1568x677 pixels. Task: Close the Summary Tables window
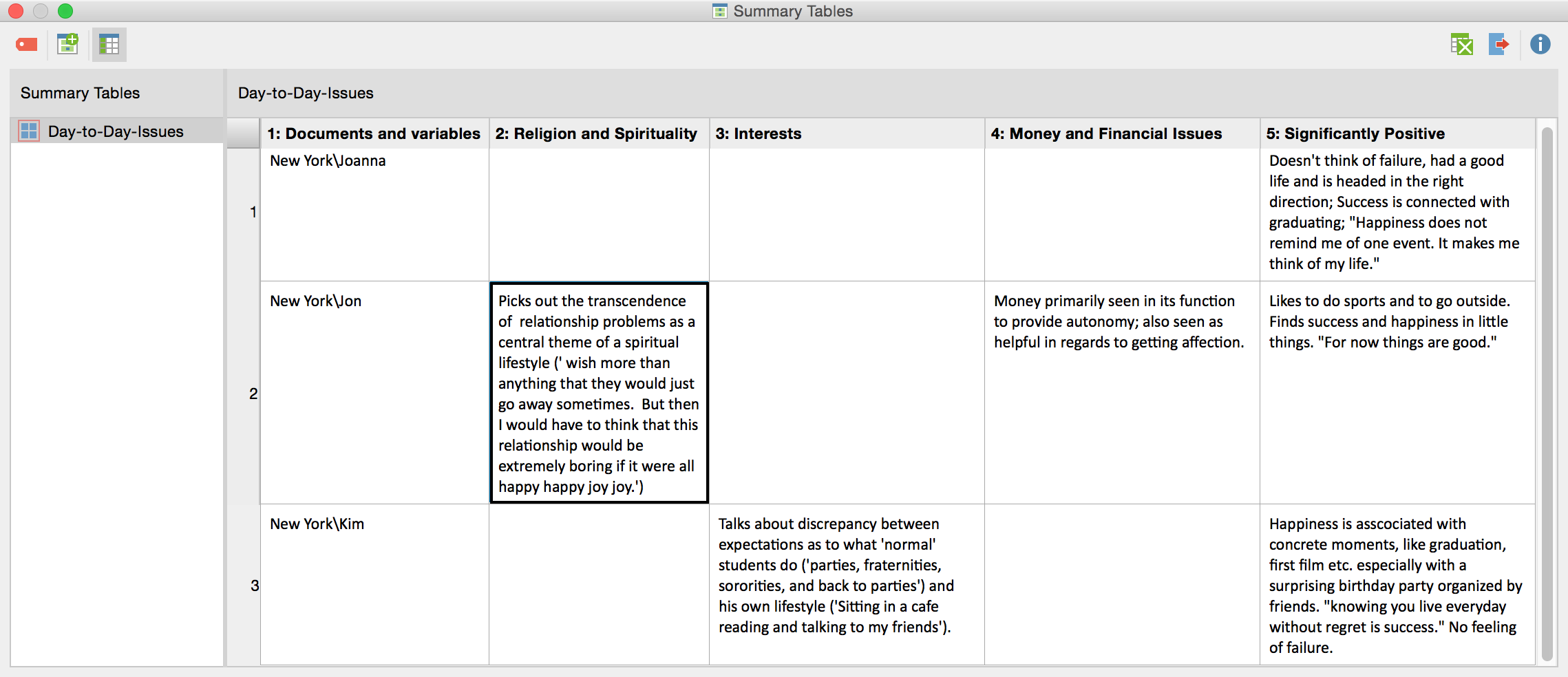tap(15, 11)
